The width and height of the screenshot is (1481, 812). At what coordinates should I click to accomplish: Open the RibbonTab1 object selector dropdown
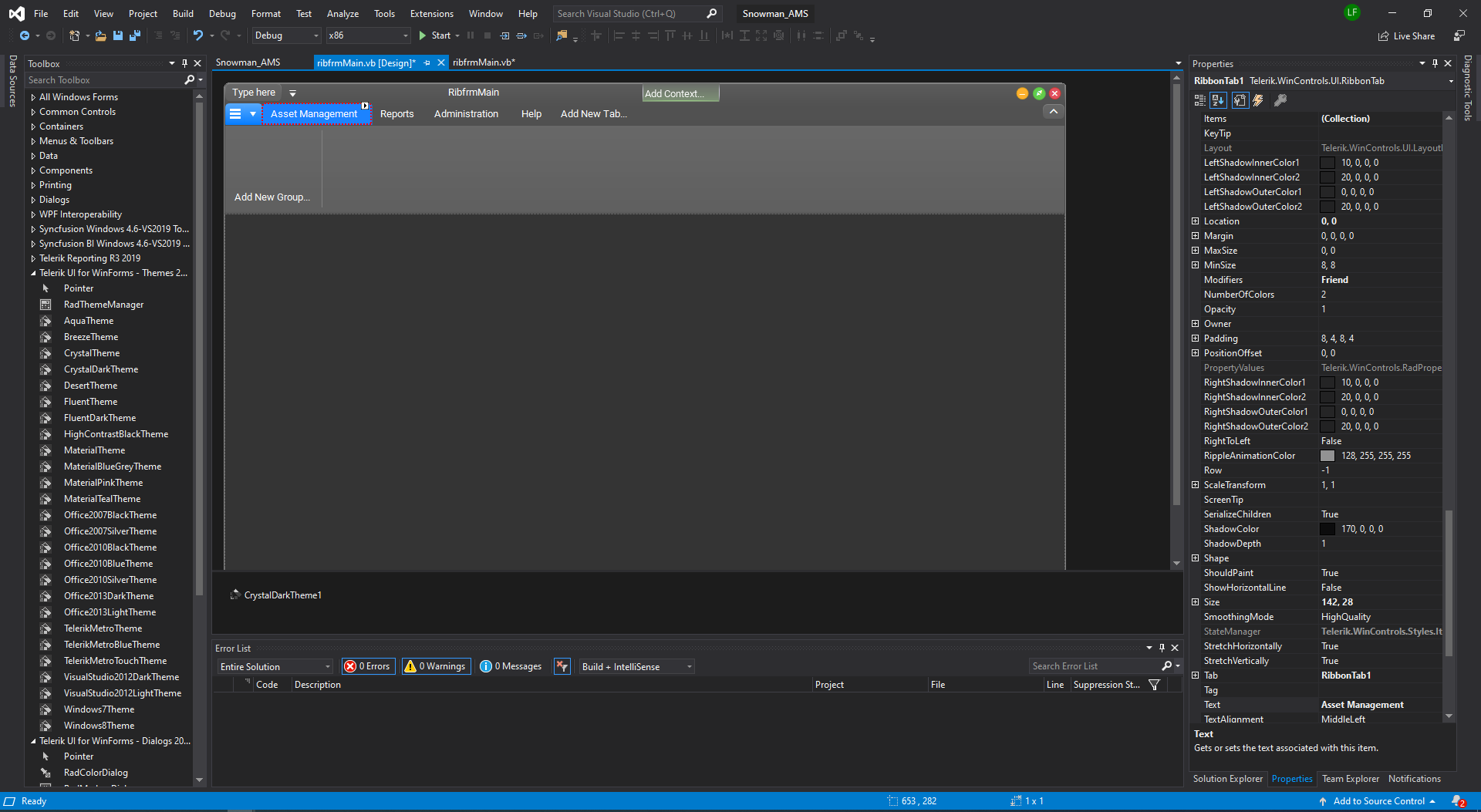(1450, 81)
